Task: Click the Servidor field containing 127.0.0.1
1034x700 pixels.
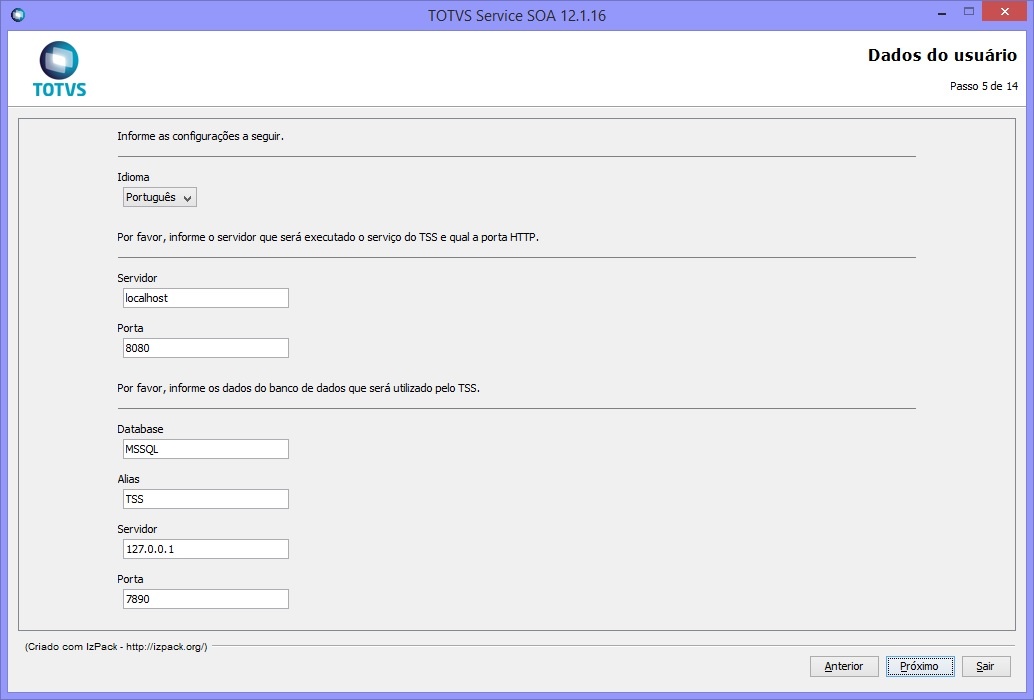Action: [206, 549]
